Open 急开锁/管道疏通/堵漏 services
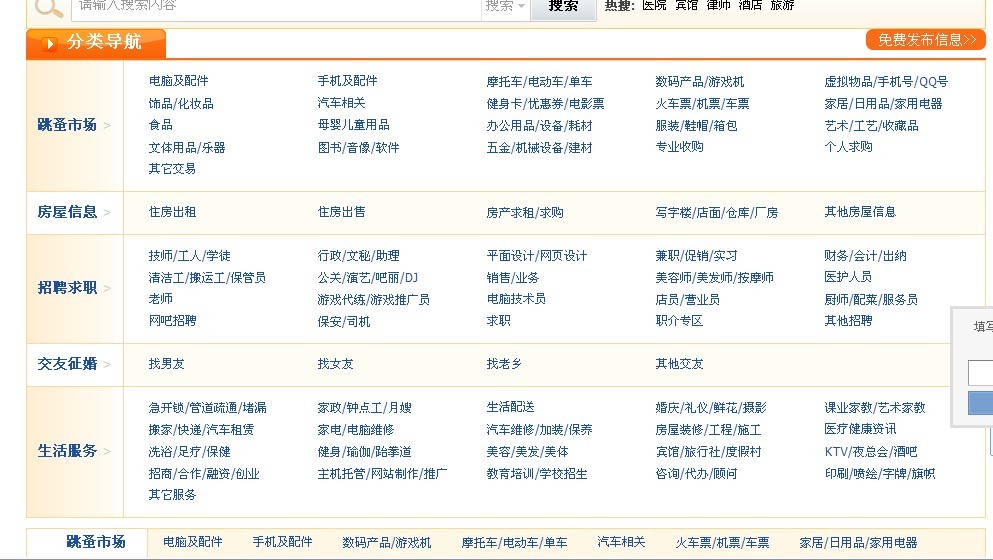The height and width of the screenshot is (560, 993). coord(208,407)
